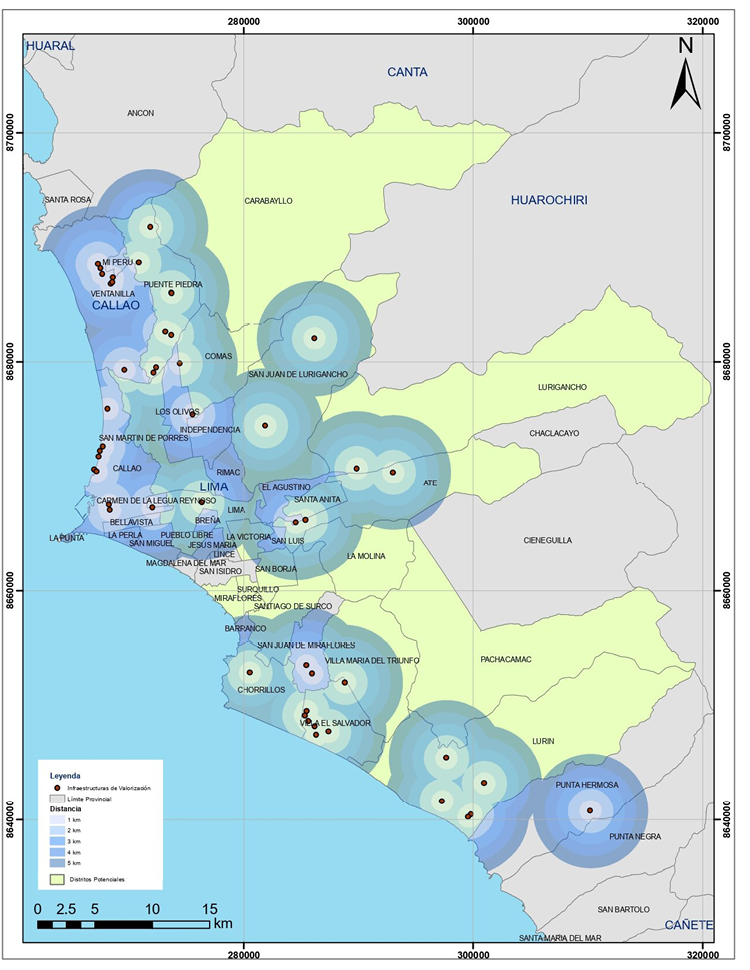Click the Límite Provincial legend symbol

pos(57,799)
